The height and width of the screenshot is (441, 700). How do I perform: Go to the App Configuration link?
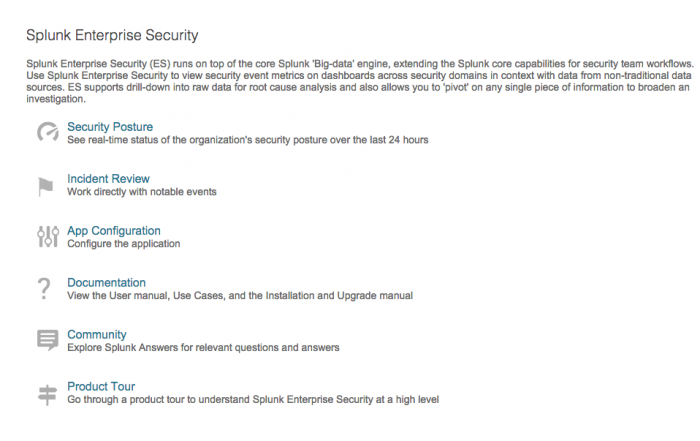click(114, 231)
